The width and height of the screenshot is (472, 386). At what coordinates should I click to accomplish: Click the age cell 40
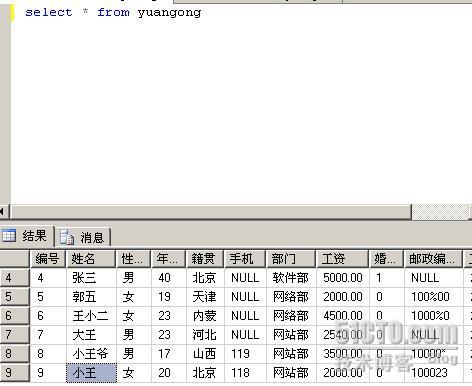pos(168,278)
